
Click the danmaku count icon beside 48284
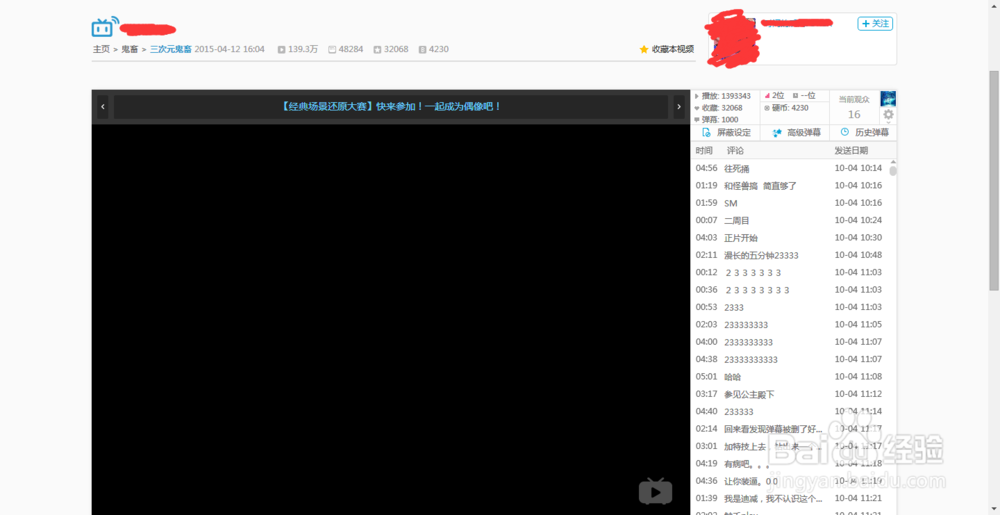point(332,49)
